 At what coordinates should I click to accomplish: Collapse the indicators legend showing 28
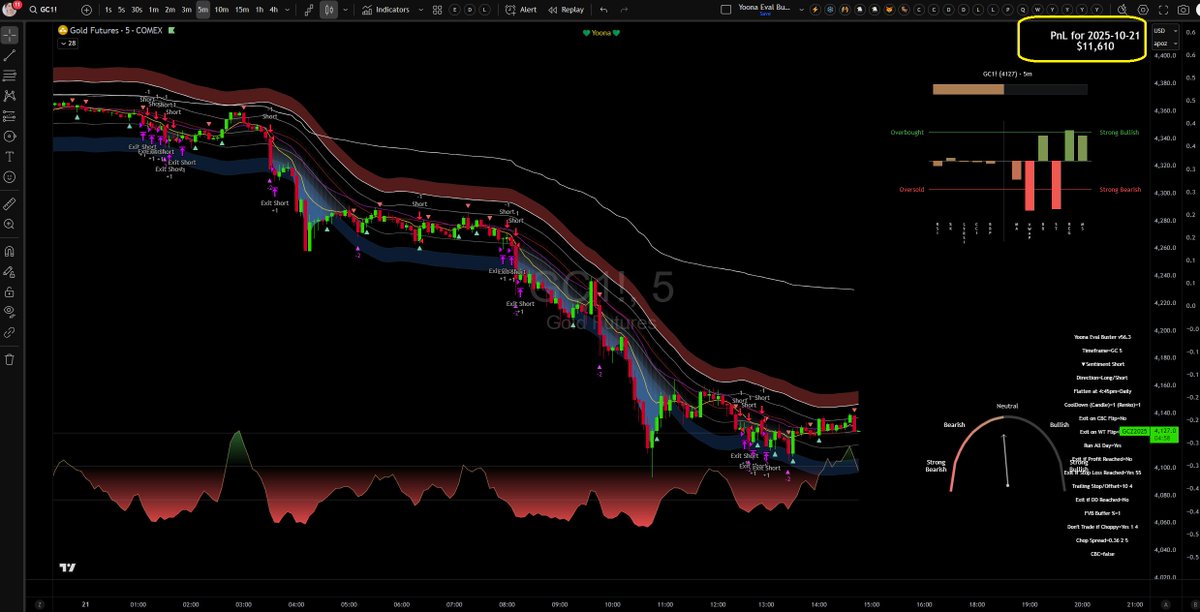(x=70, y=45)
